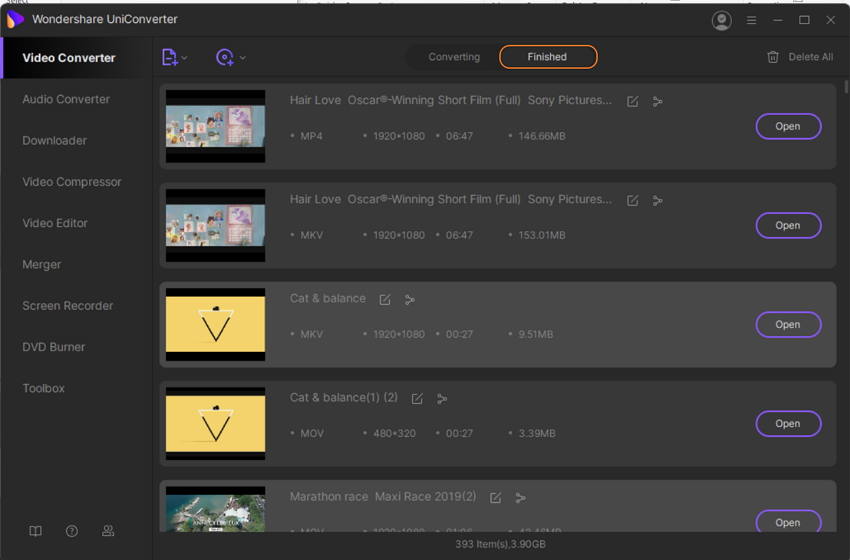
Task: Click the 3.39MB file size text
Action: point(537,434)
